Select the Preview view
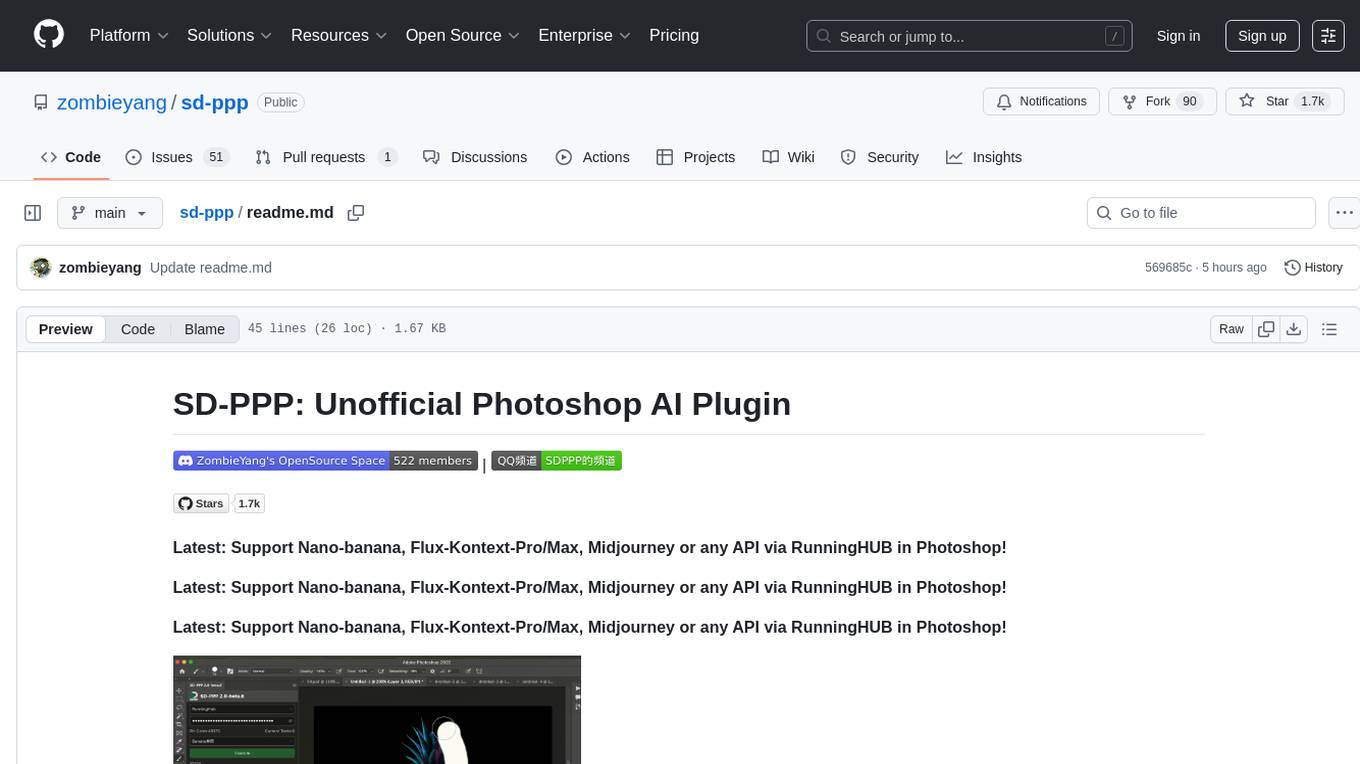1360x764 pixels. [x=66, y=329]
